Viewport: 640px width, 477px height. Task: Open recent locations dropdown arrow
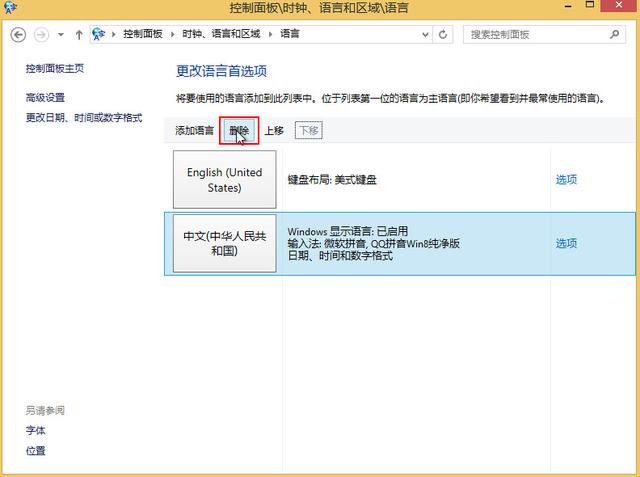point(61,35)
